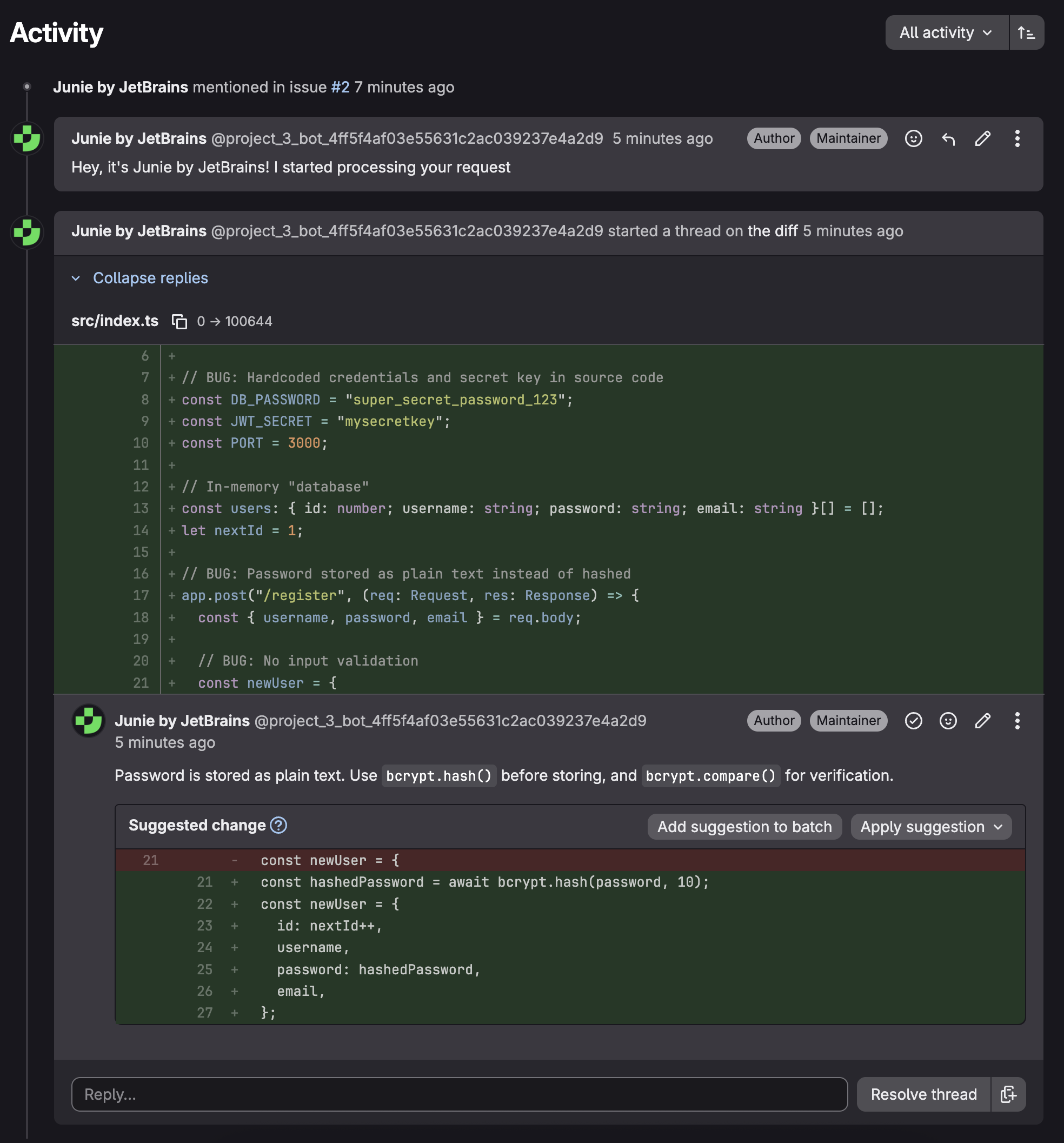This screenshot has height=1143, width=1064.
Task: Resolve thread checkmark icon on password comment
Action: pos(913,721)
